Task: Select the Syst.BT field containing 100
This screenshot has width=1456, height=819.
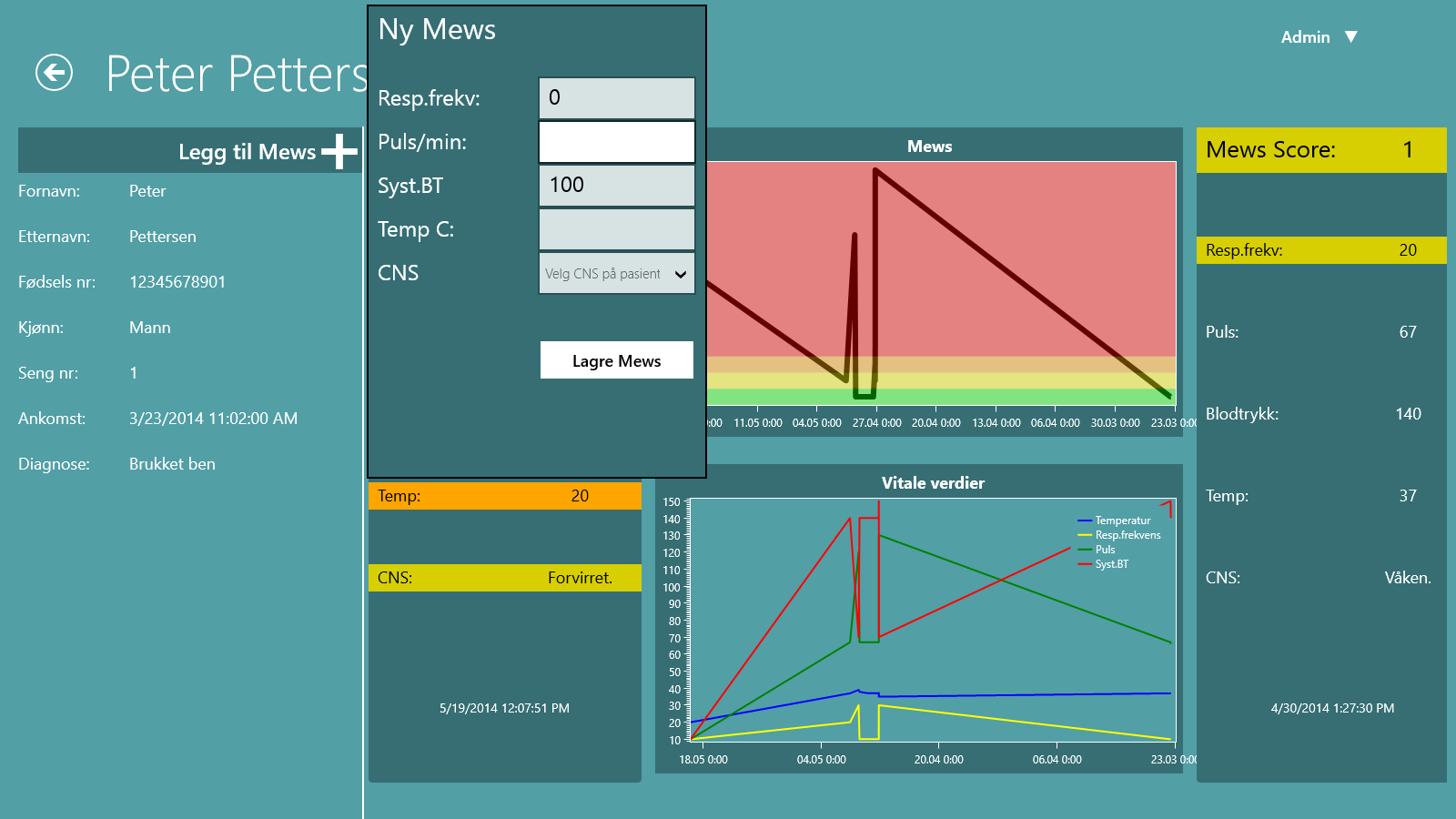Action: coord(617,185)
